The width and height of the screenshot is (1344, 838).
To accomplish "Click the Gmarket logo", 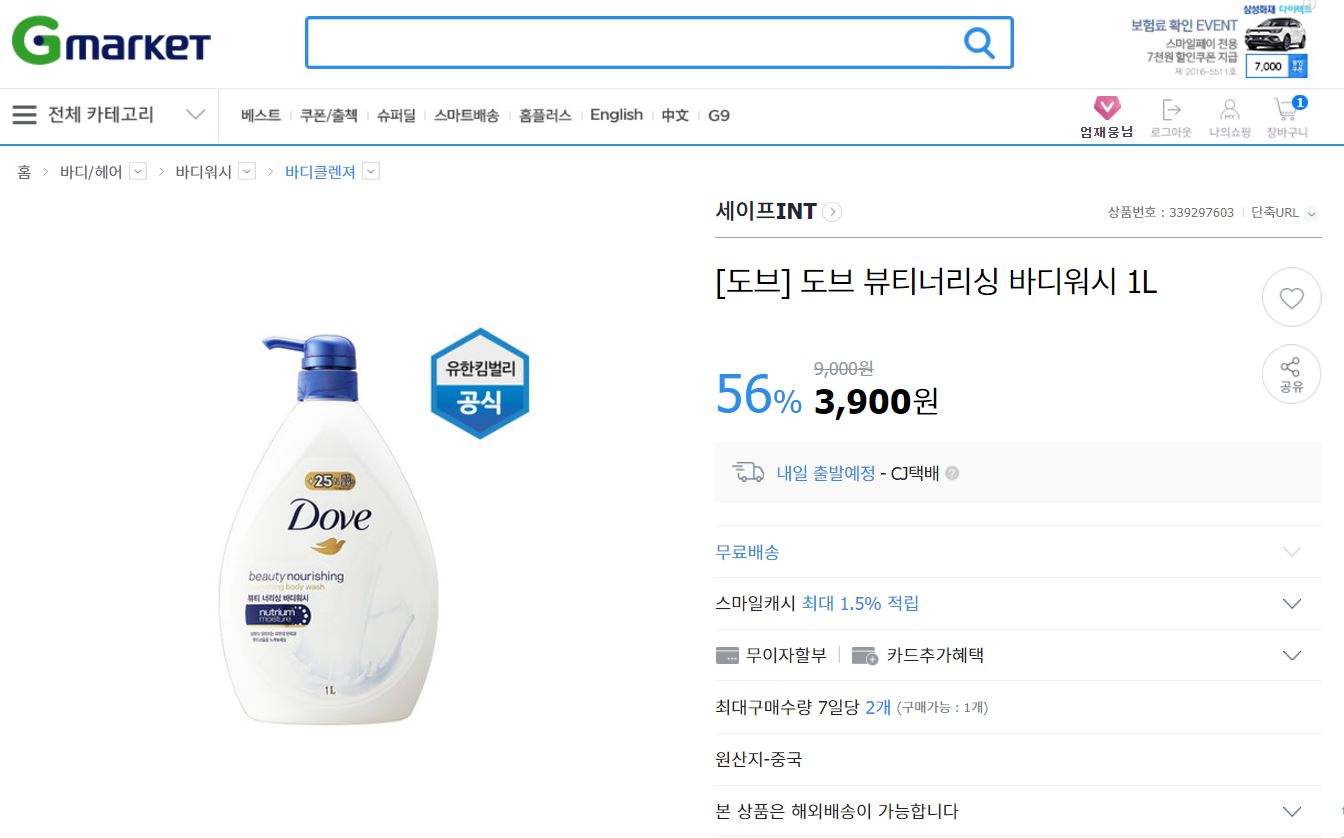I will [x=111, y=42].
